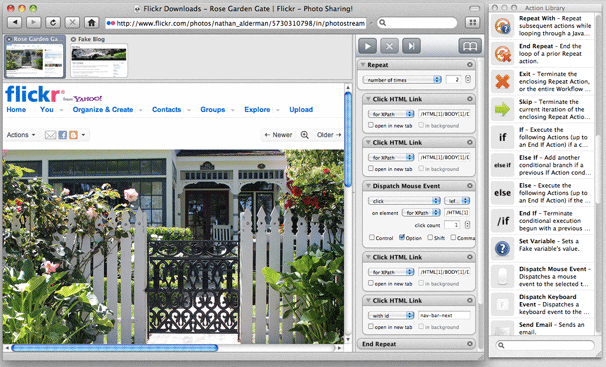606x367 pixels.
Task: Run the workflow with the play button
Action: click(368, 46)
